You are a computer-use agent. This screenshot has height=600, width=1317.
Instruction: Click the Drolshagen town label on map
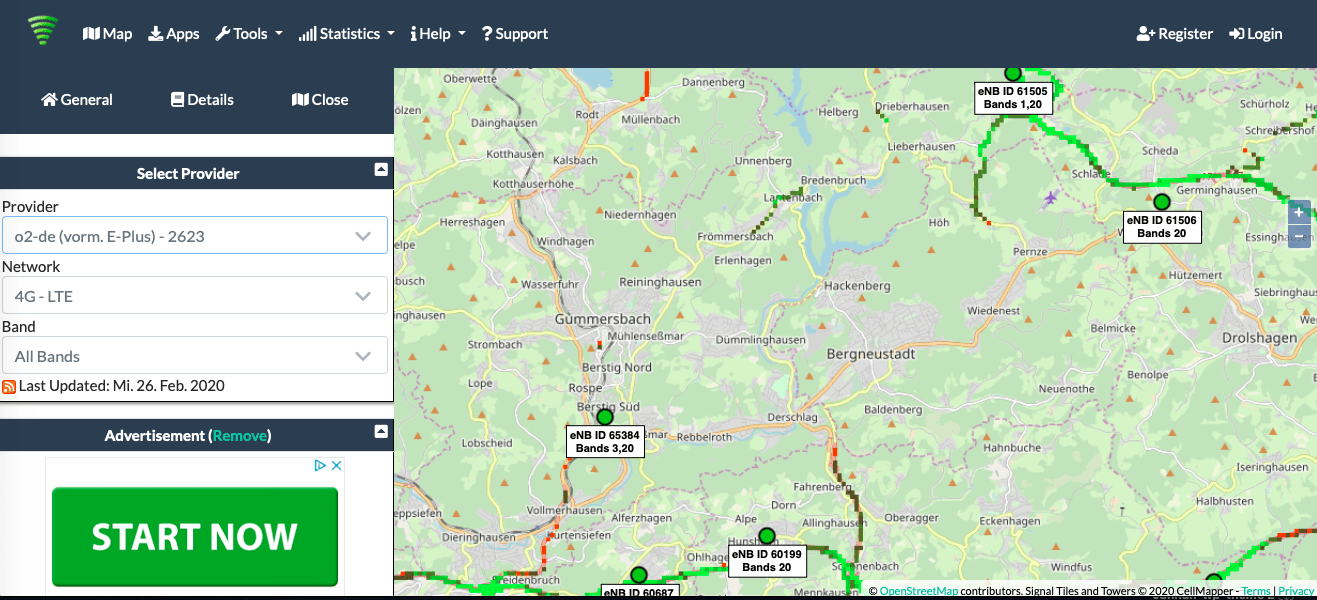1259,338
